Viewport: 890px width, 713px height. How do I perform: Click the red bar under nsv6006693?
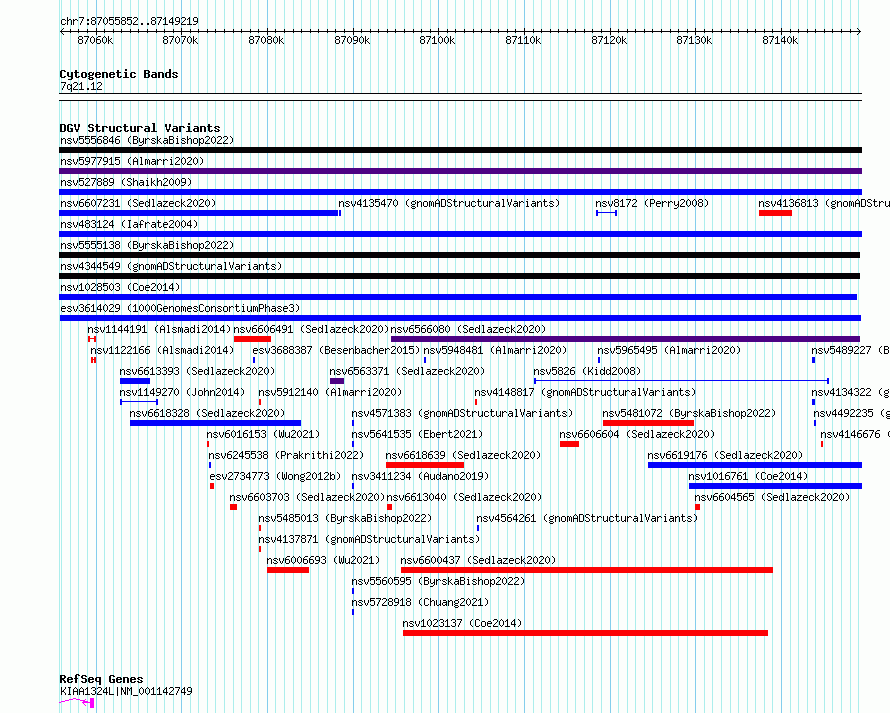click(288, 570)
